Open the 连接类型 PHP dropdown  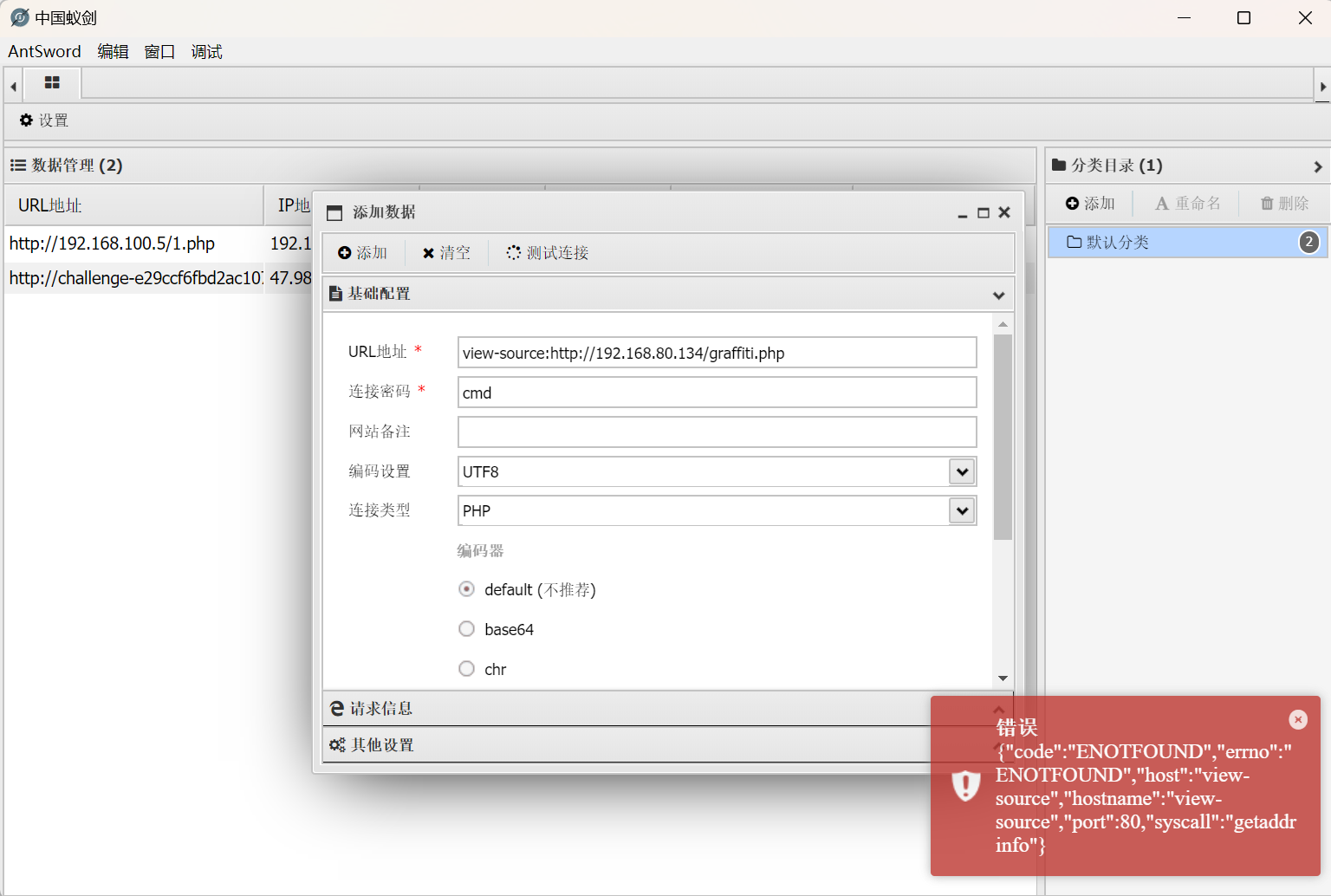962,510
